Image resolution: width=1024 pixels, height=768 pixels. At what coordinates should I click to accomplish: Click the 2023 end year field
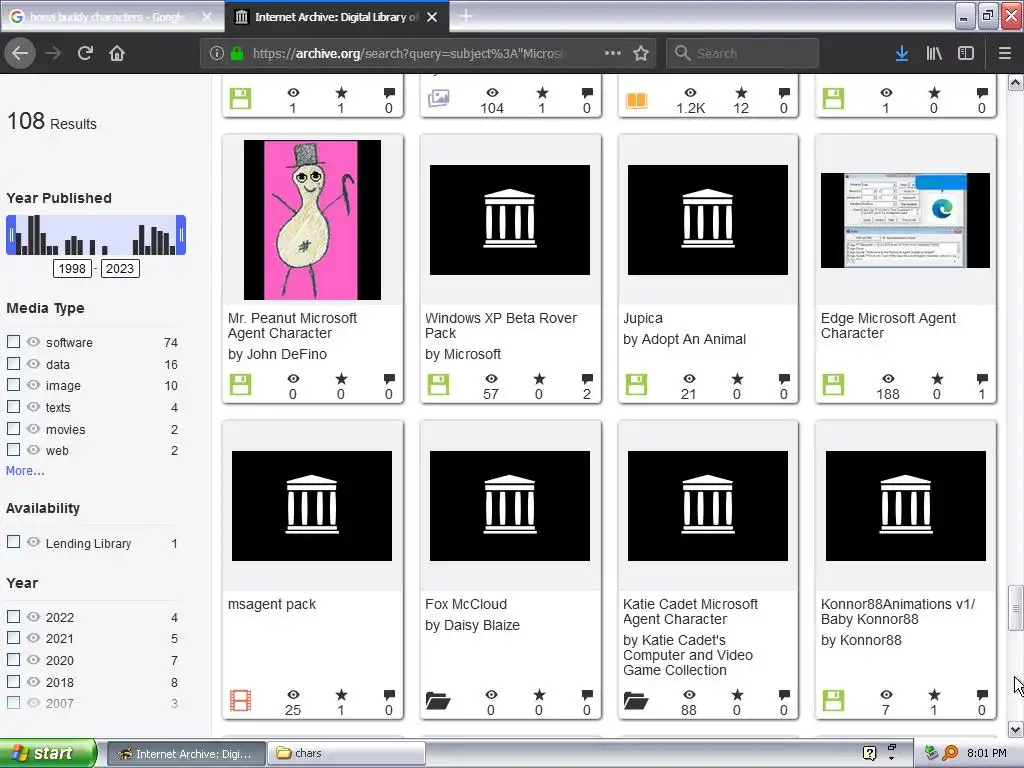(120, 268)
